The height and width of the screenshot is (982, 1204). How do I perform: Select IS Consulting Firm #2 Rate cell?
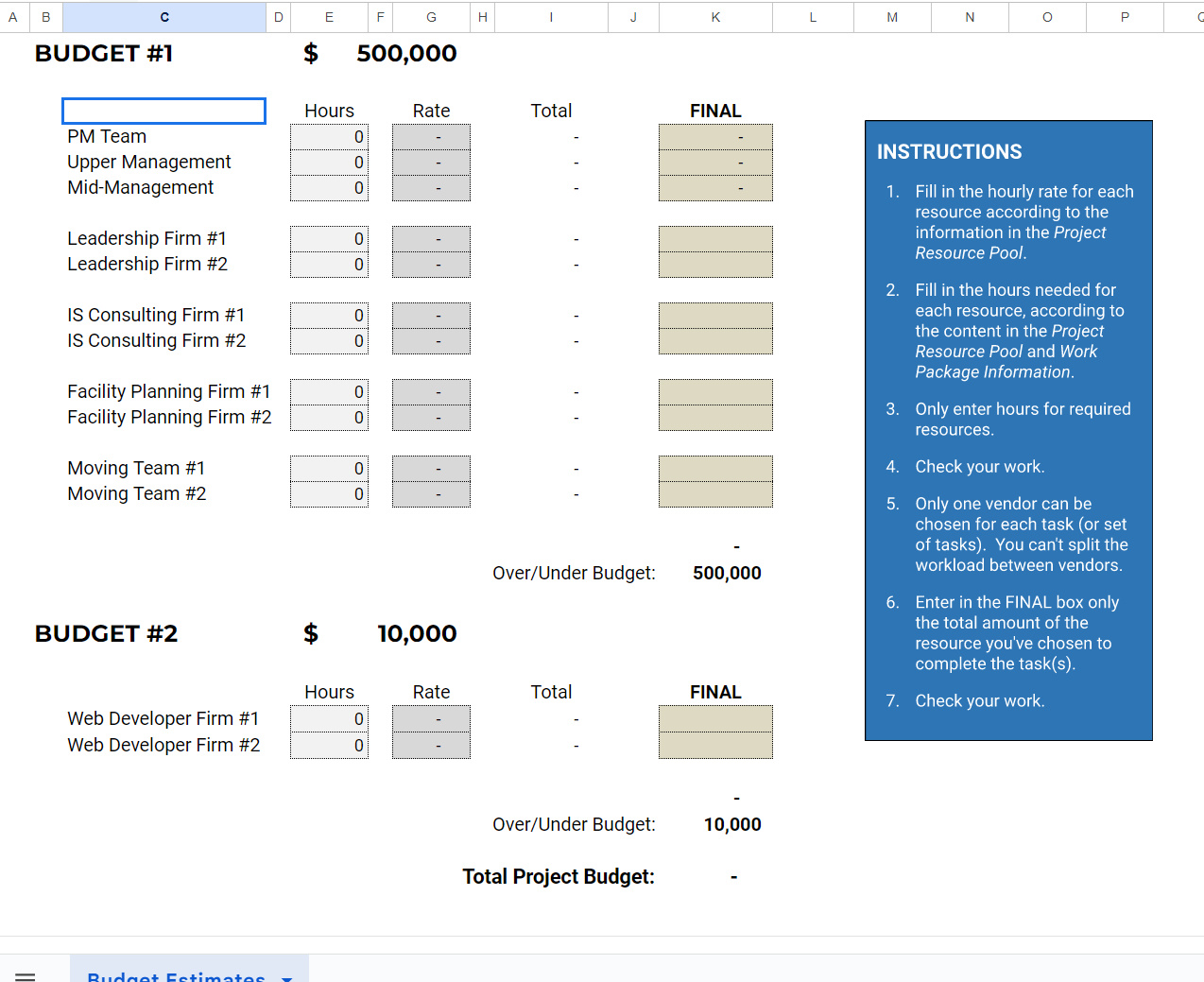(431, 341)
